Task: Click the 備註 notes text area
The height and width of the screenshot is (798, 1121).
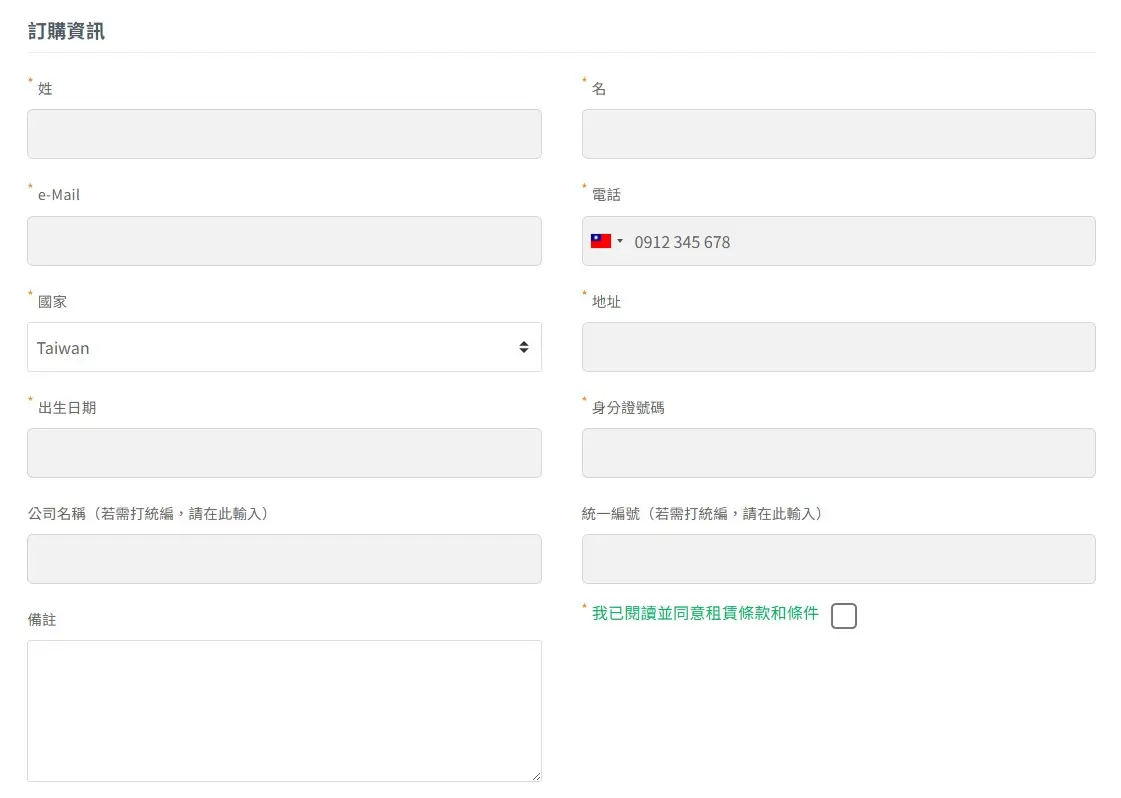Action: coord(284,711)
